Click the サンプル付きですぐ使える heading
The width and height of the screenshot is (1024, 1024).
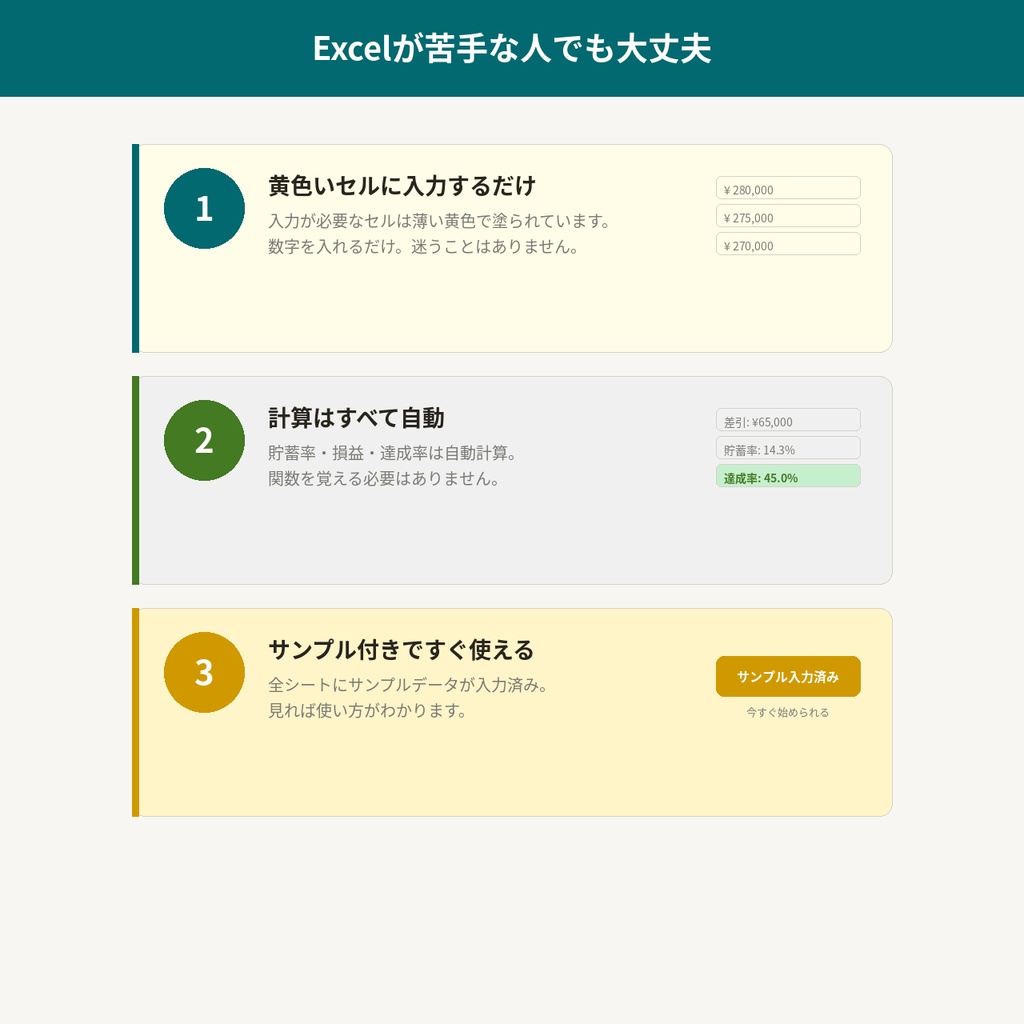pos(401,649)
